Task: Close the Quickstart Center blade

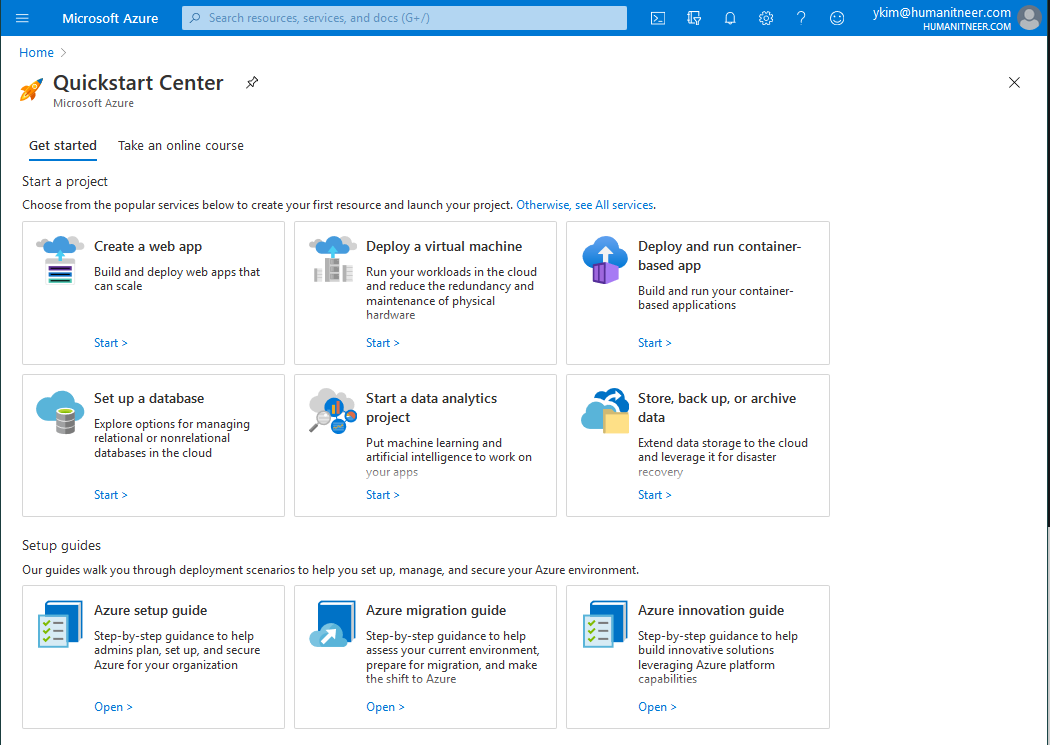Action: (1015, 82)
